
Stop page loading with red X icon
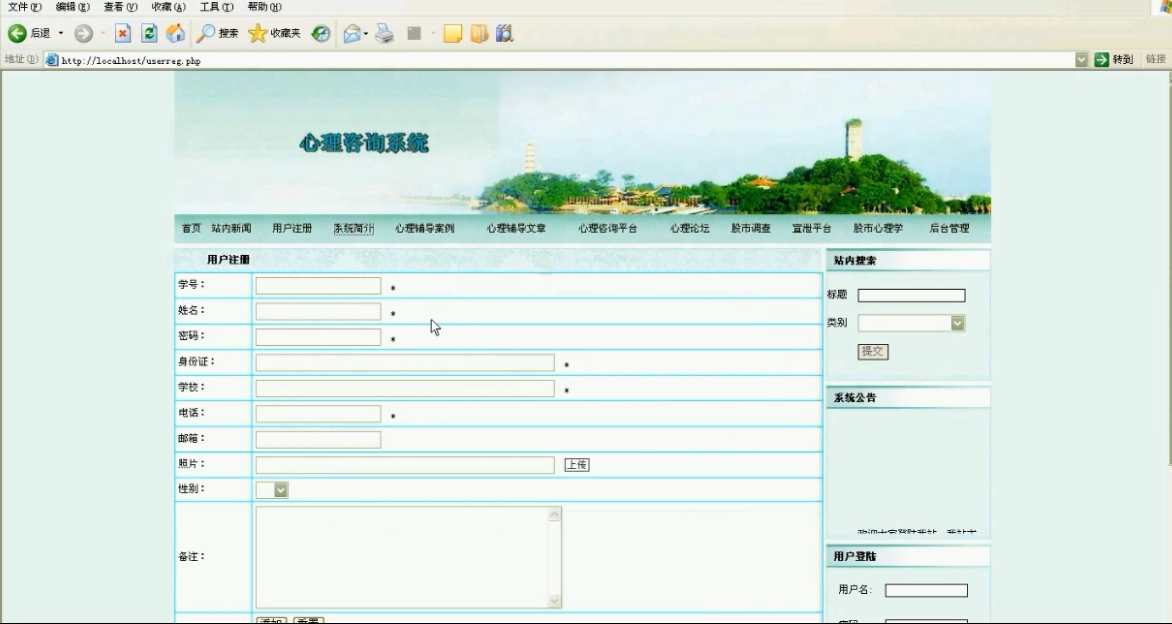[x=123, y=33]
